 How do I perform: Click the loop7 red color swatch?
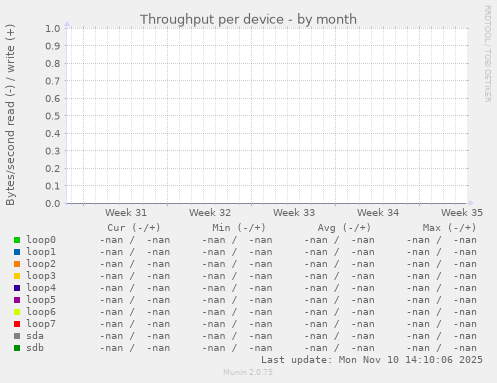17,324
